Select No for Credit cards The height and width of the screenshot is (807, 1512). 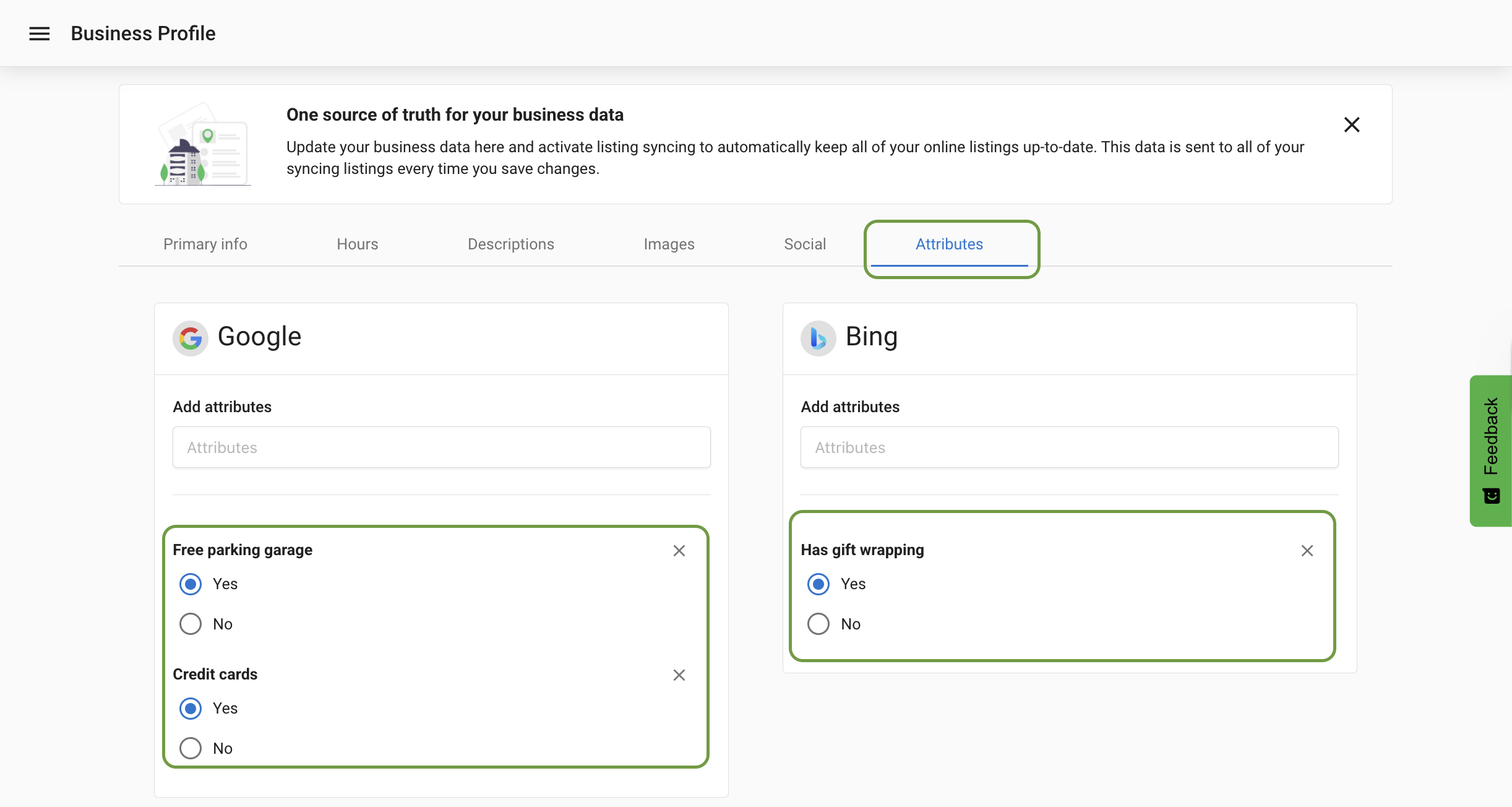coord(190,748)
